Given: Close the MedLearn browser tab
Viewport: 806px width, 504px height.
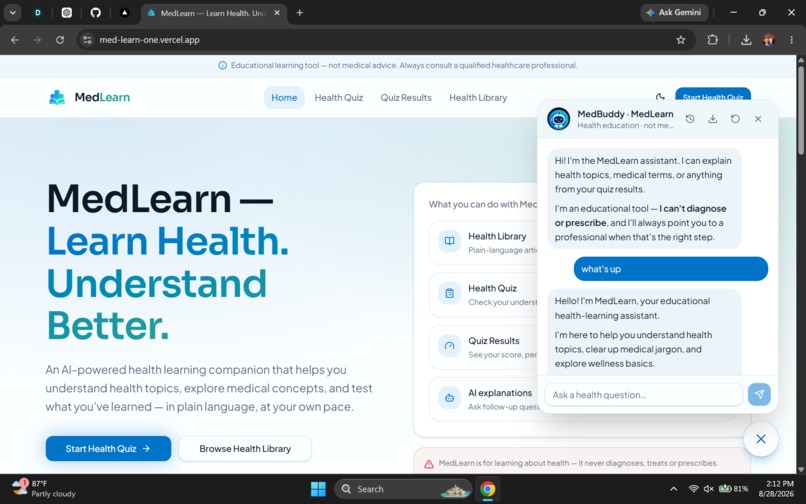Looking at the screenshot, I should [277, 13].
